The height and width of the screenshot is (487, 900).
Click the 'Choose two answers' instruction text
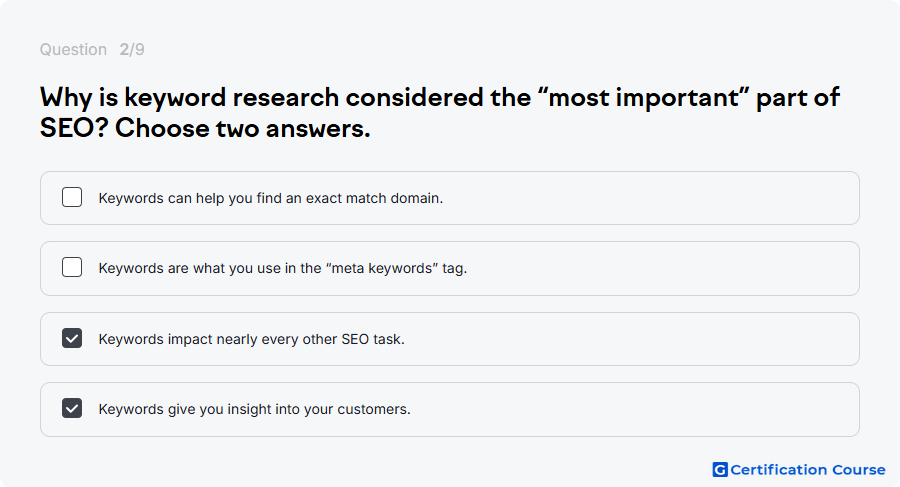pos(243,128)
